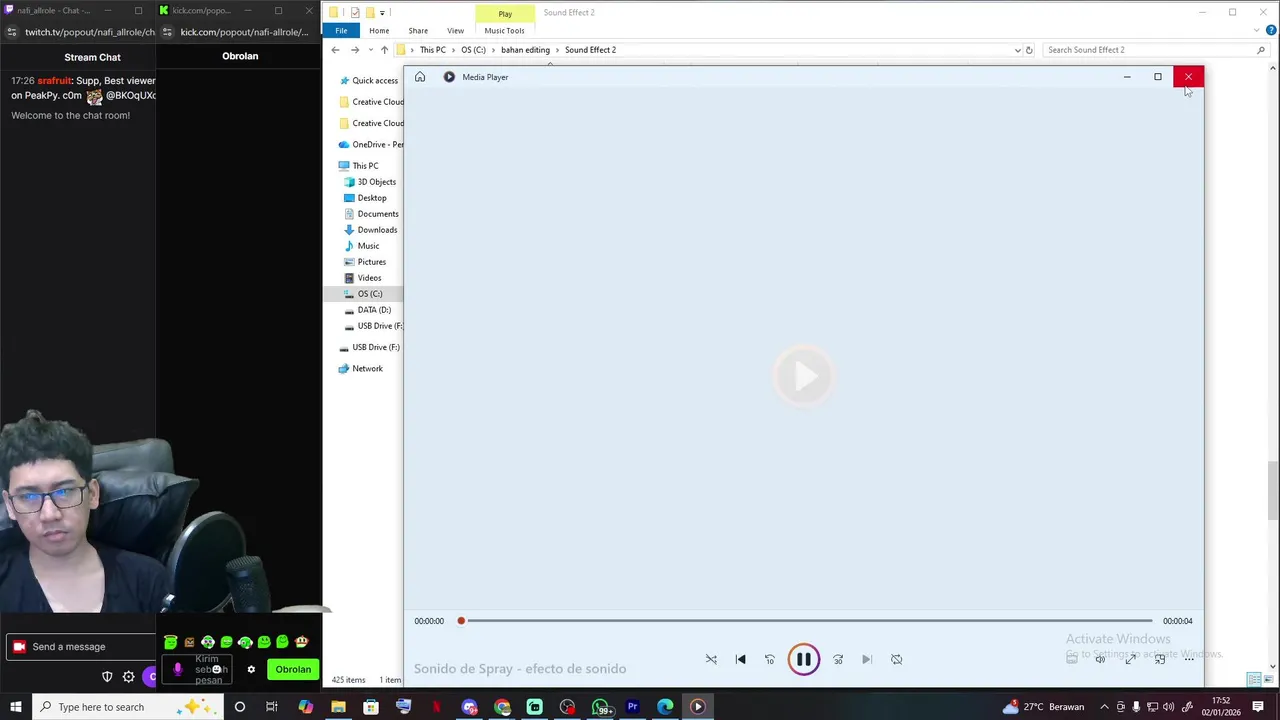Image resolution: width=1280 pixels, height=720 pixels.
Task: Switch Explorer to large thumbnails view icon
Action: [1268, 680]
